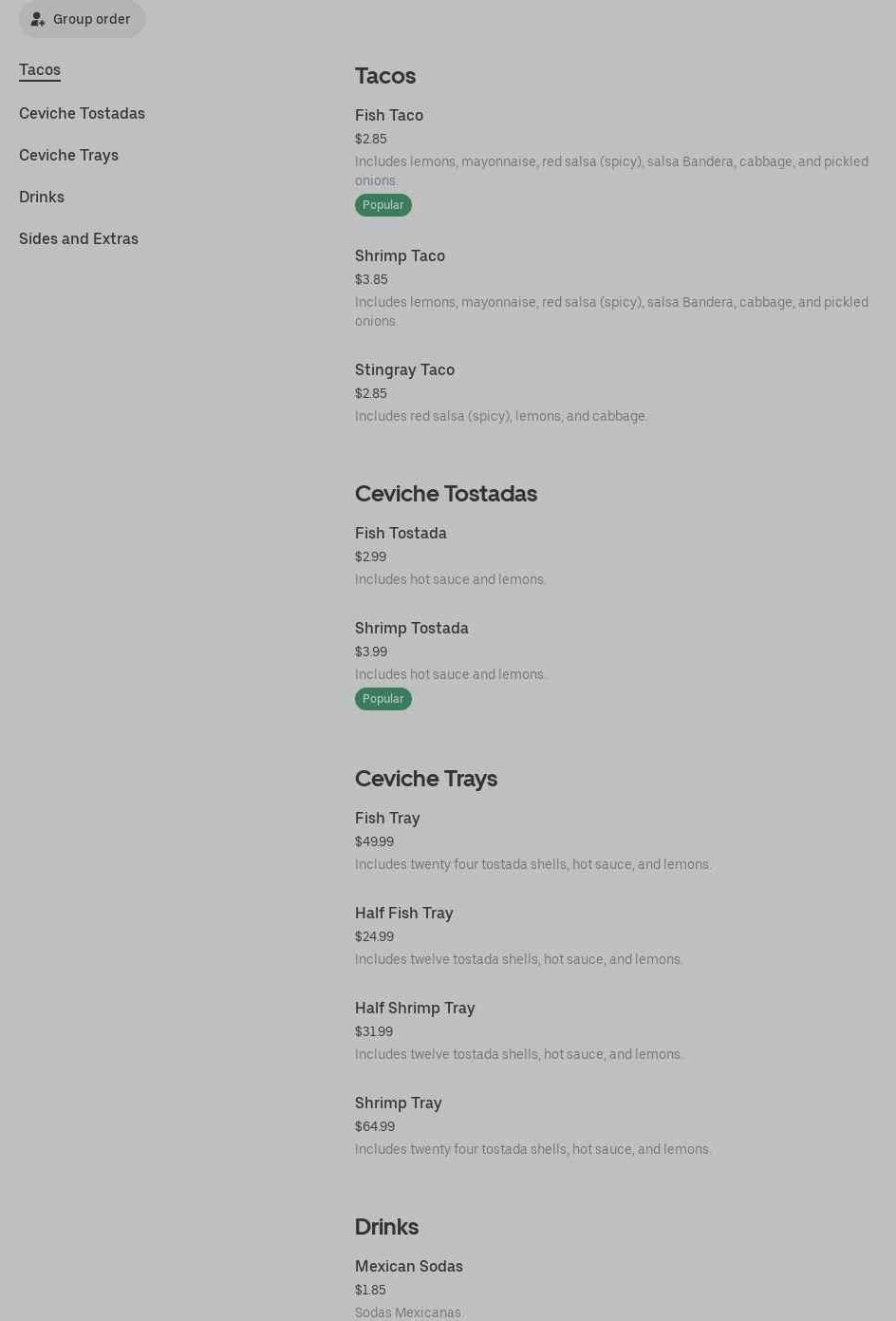This screenshot has height=1321, width=896.
Task: Jump to Ceviche Tostadas category
Action: [x=82, y=113]
